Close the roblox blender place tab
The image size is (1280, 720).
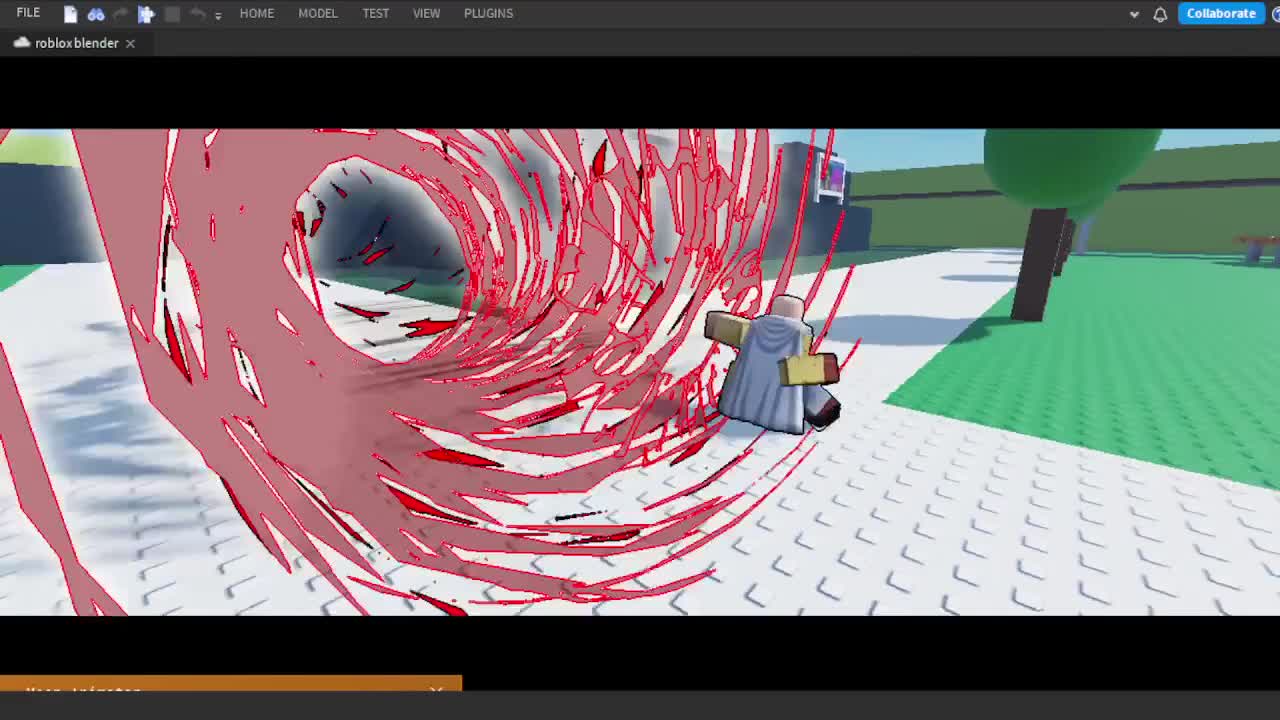(129, 43)
